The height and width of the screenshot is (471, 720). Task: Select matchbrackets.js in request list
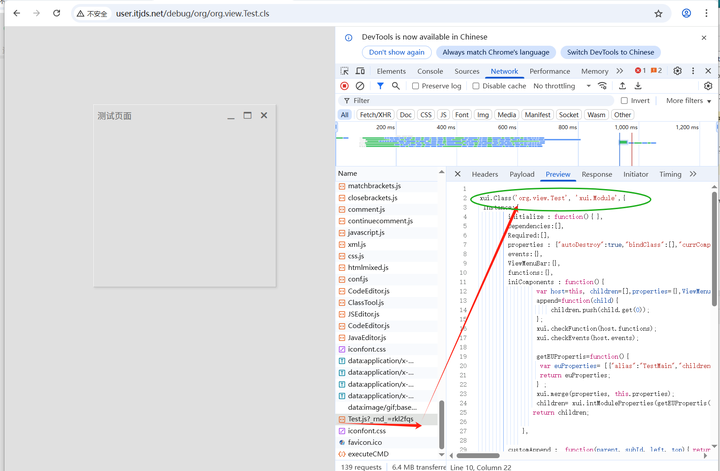point(387,186)
